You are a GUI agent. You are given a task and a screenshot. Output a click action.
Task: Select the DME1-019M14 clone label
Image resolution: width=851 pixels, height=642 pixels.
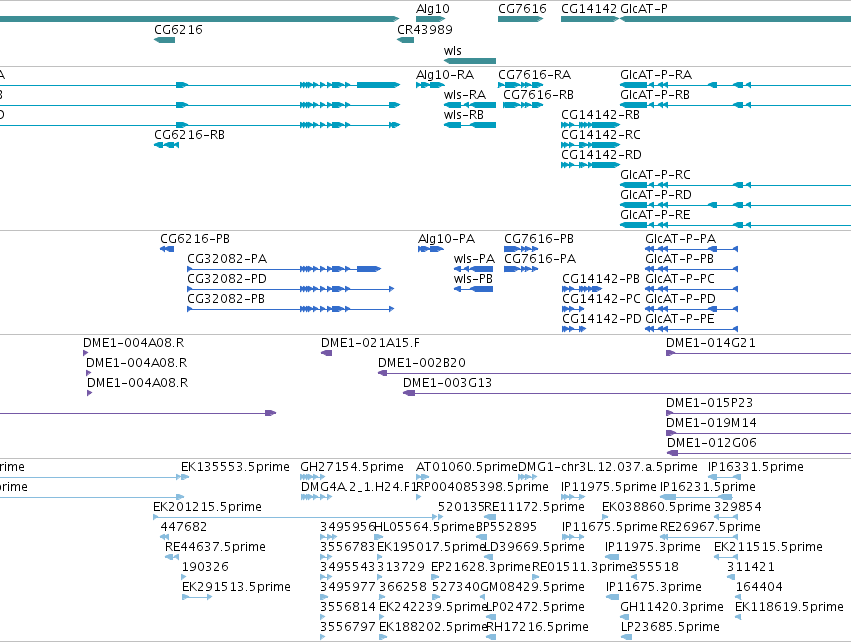pyautogui.click(x=711, y=423)
